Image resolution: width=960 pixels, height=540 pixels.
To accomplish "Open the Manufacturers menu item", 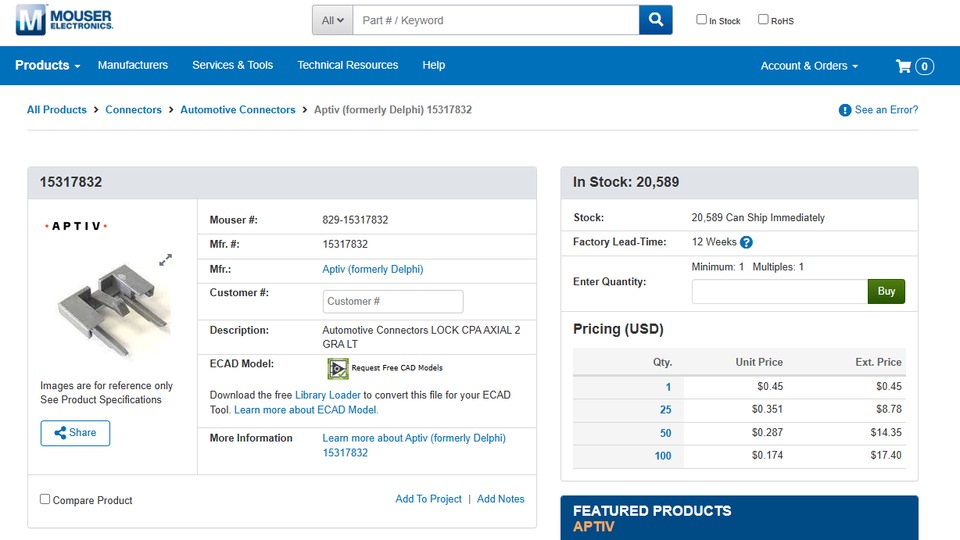I will (133, 66).
